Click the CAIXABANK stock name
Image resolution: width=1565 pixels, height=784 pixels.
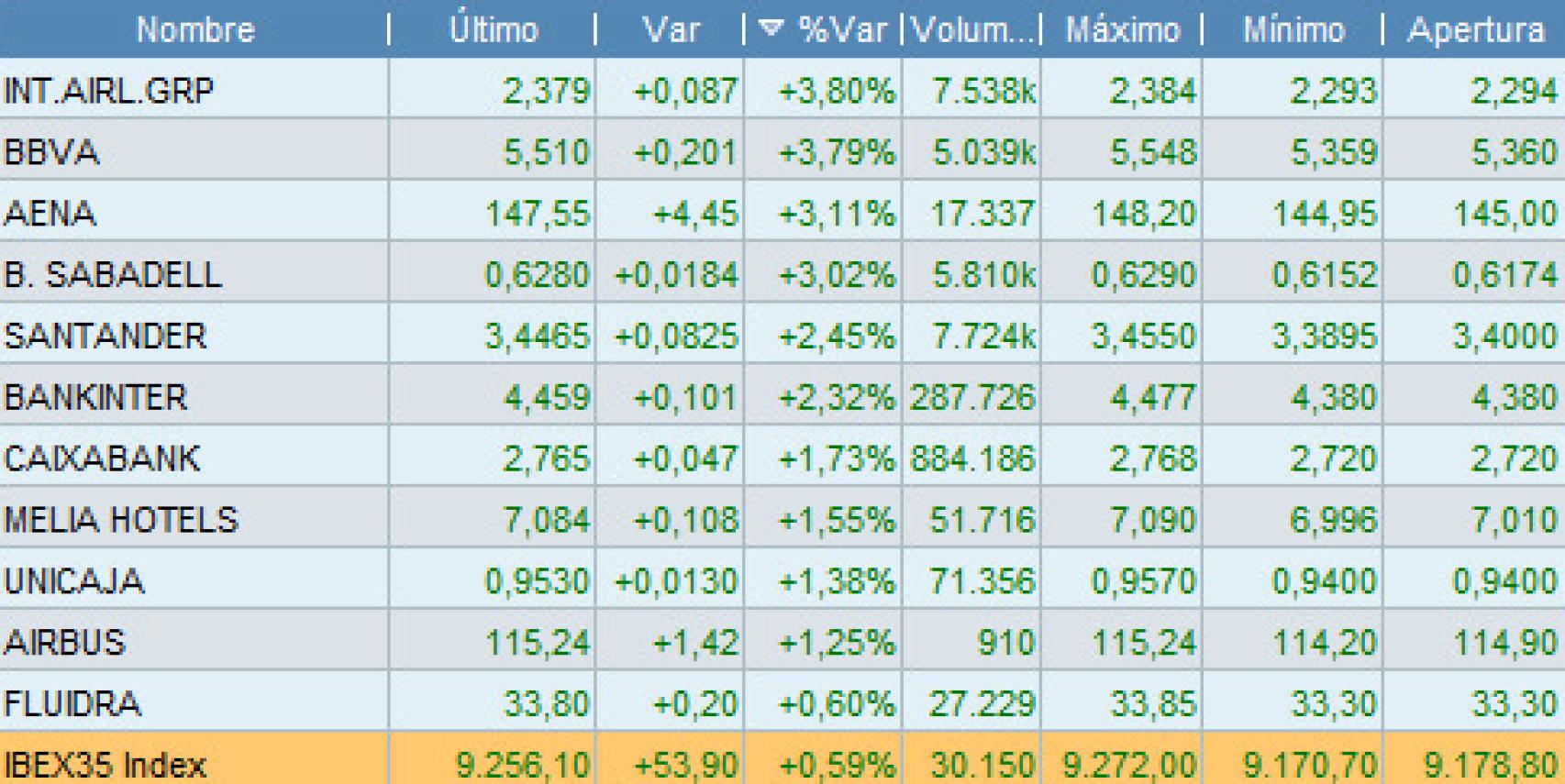(x=102, y=458)
